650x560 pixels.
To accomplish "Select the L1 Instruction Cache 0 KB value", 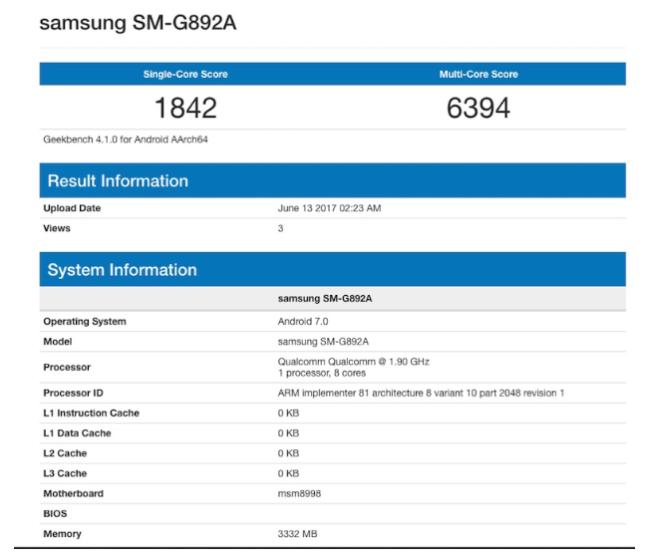I will point(289,413).
